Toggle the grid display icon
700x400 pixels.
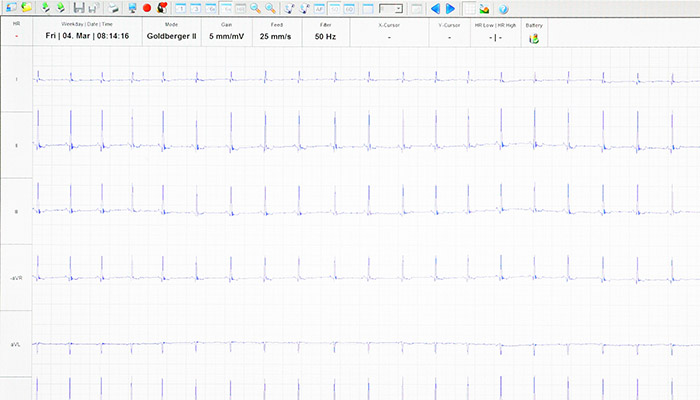468,8
